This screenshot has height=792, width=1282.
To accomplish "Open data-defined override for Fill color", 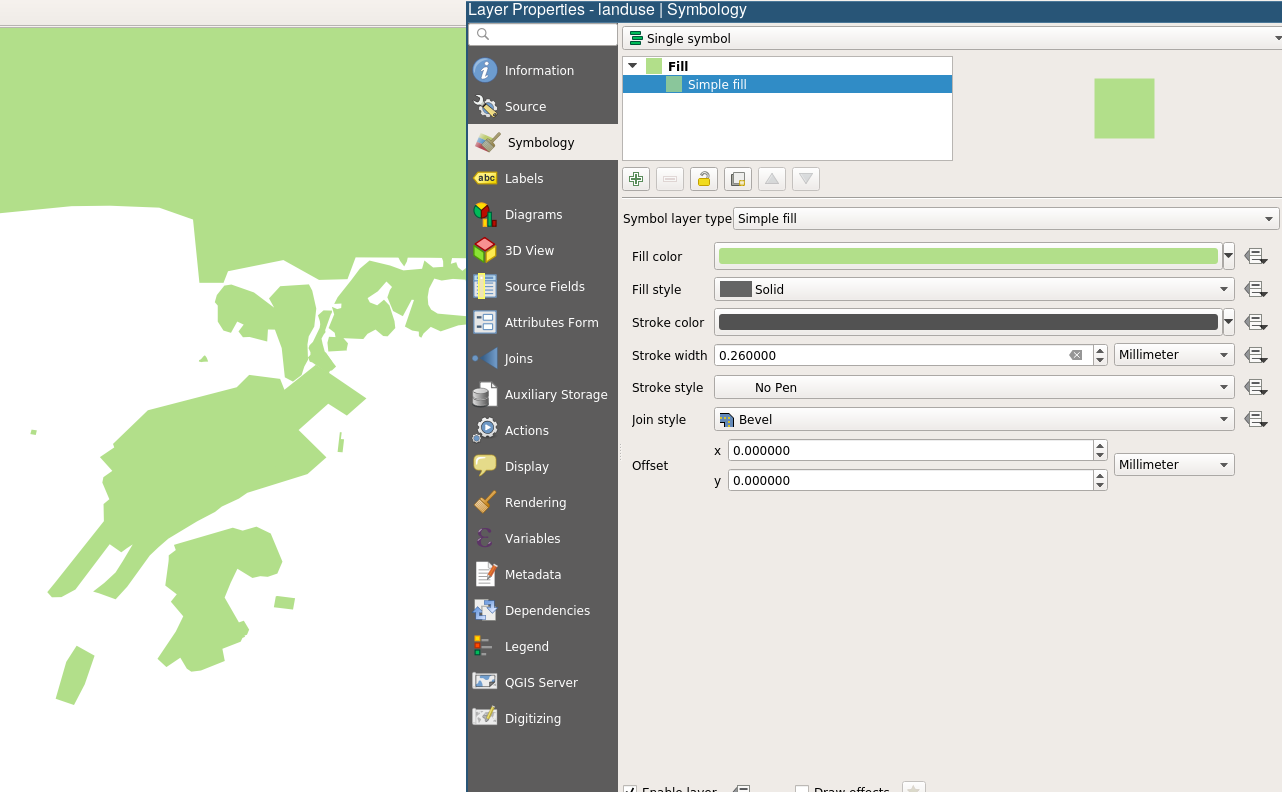I will point(1255,257).
